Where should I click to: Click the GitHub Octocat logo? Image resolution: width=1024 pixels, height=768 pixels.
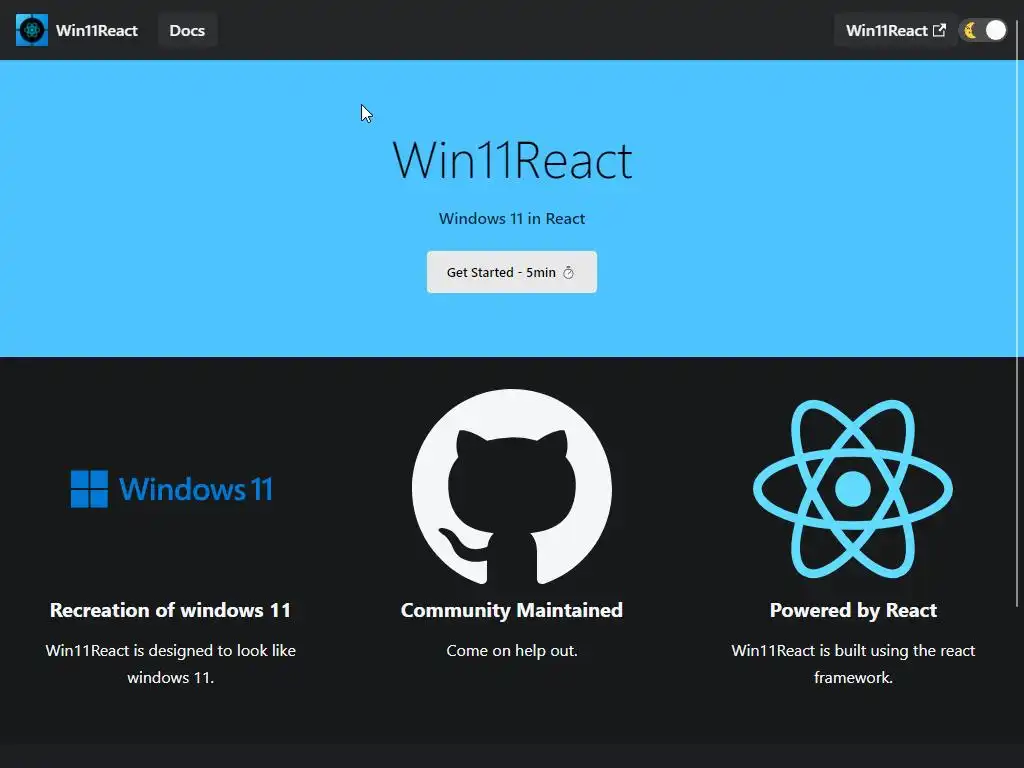point(512,487)
